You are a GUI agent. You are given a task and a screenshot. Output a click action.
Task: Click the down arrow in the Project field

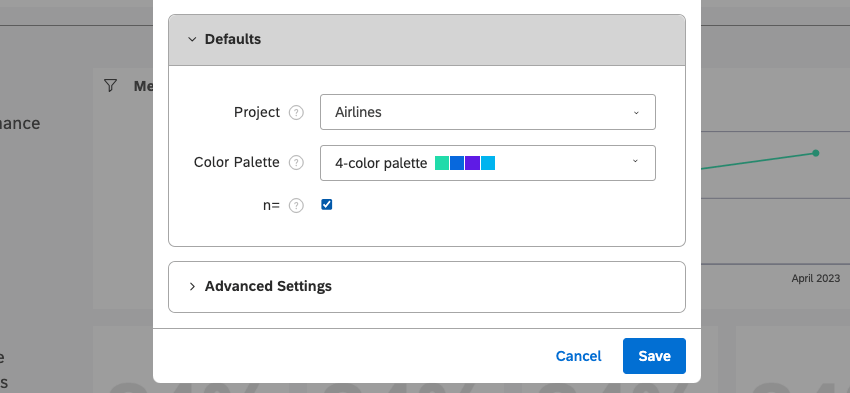pyautogui.click(x=636, y=113)
